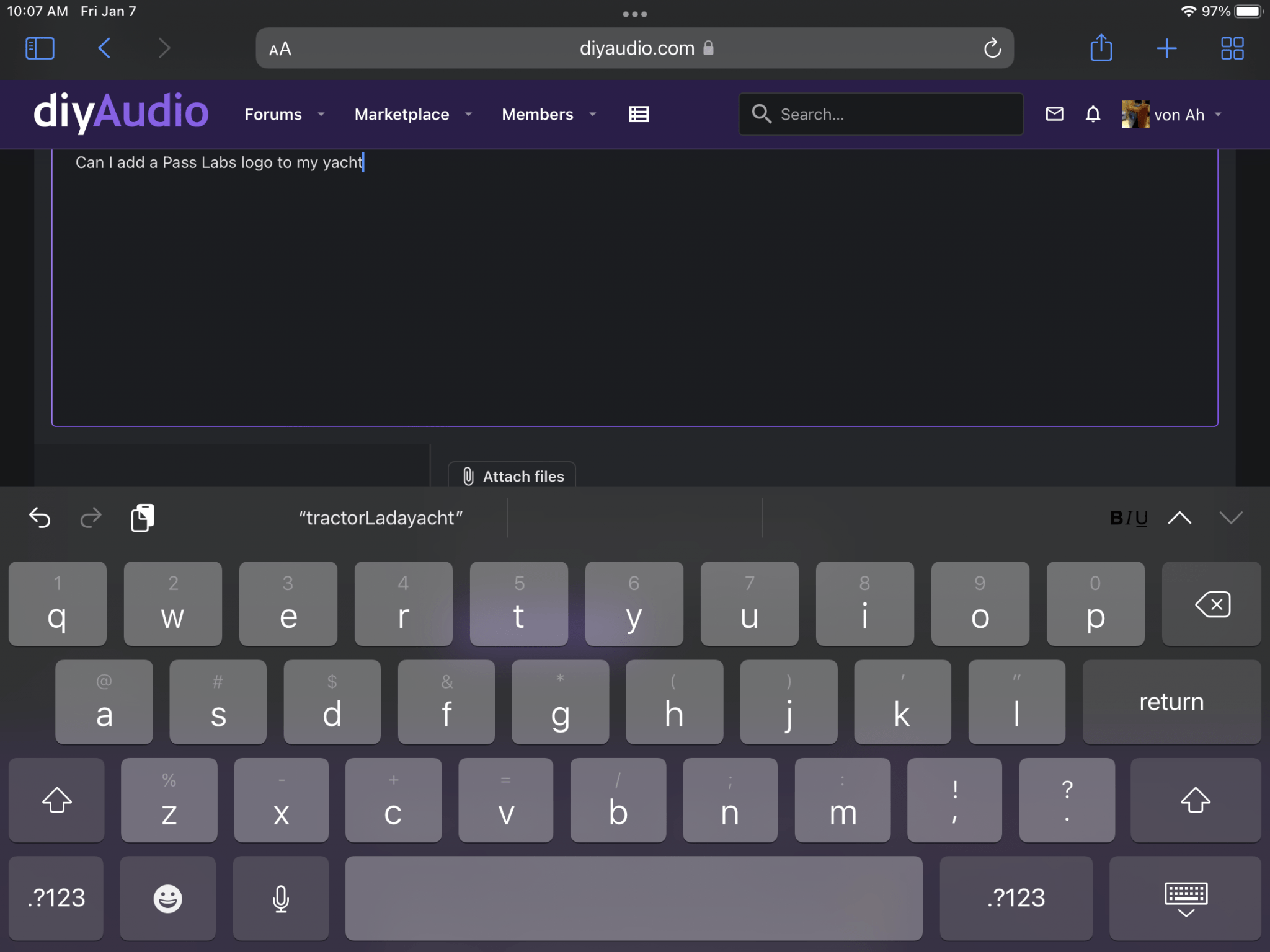1270x952 pixels.
Task: Tap the l key
Action: 1017,702
